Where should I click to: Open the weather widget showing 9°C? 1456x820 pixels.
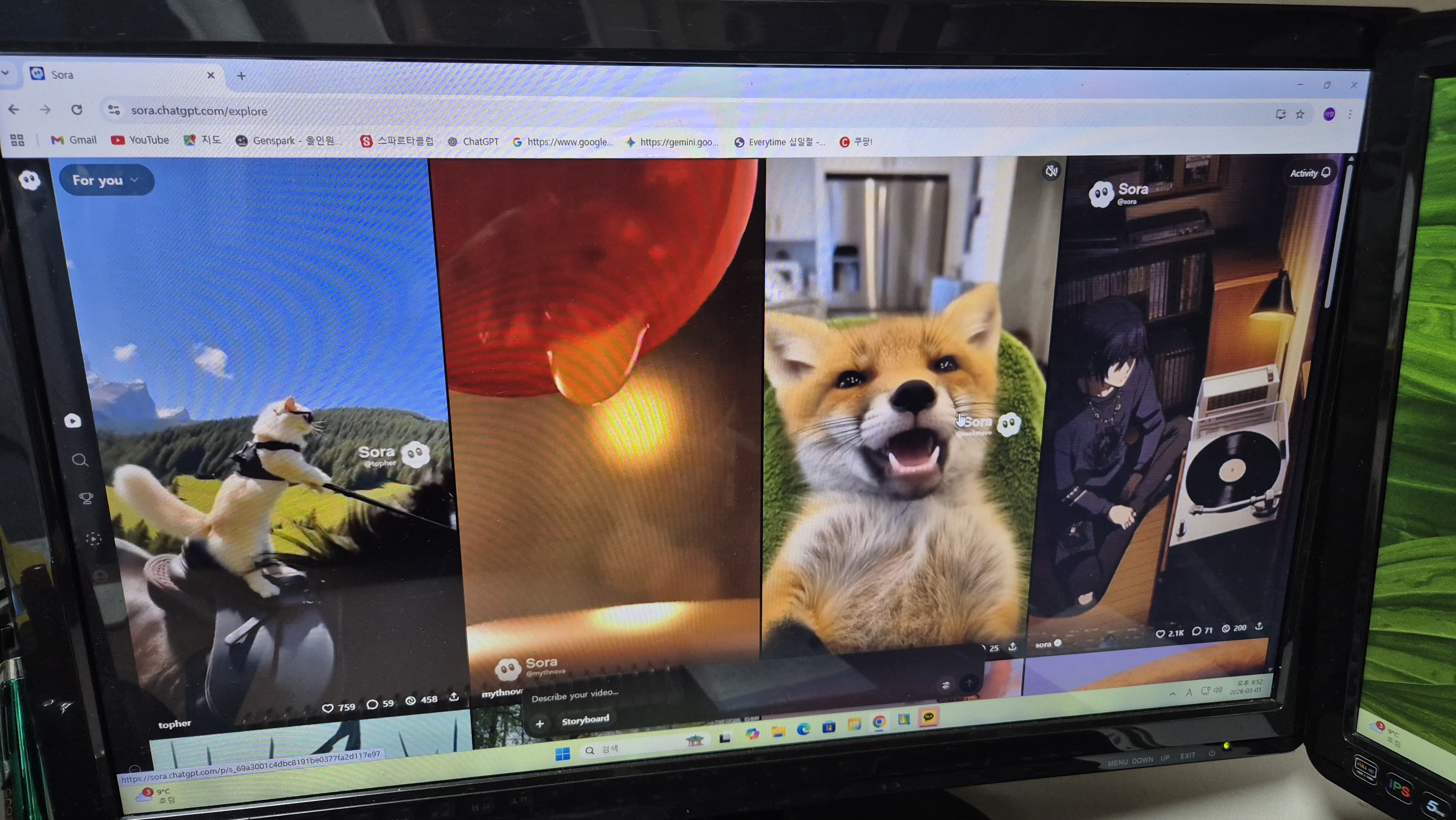click(155, 796)
